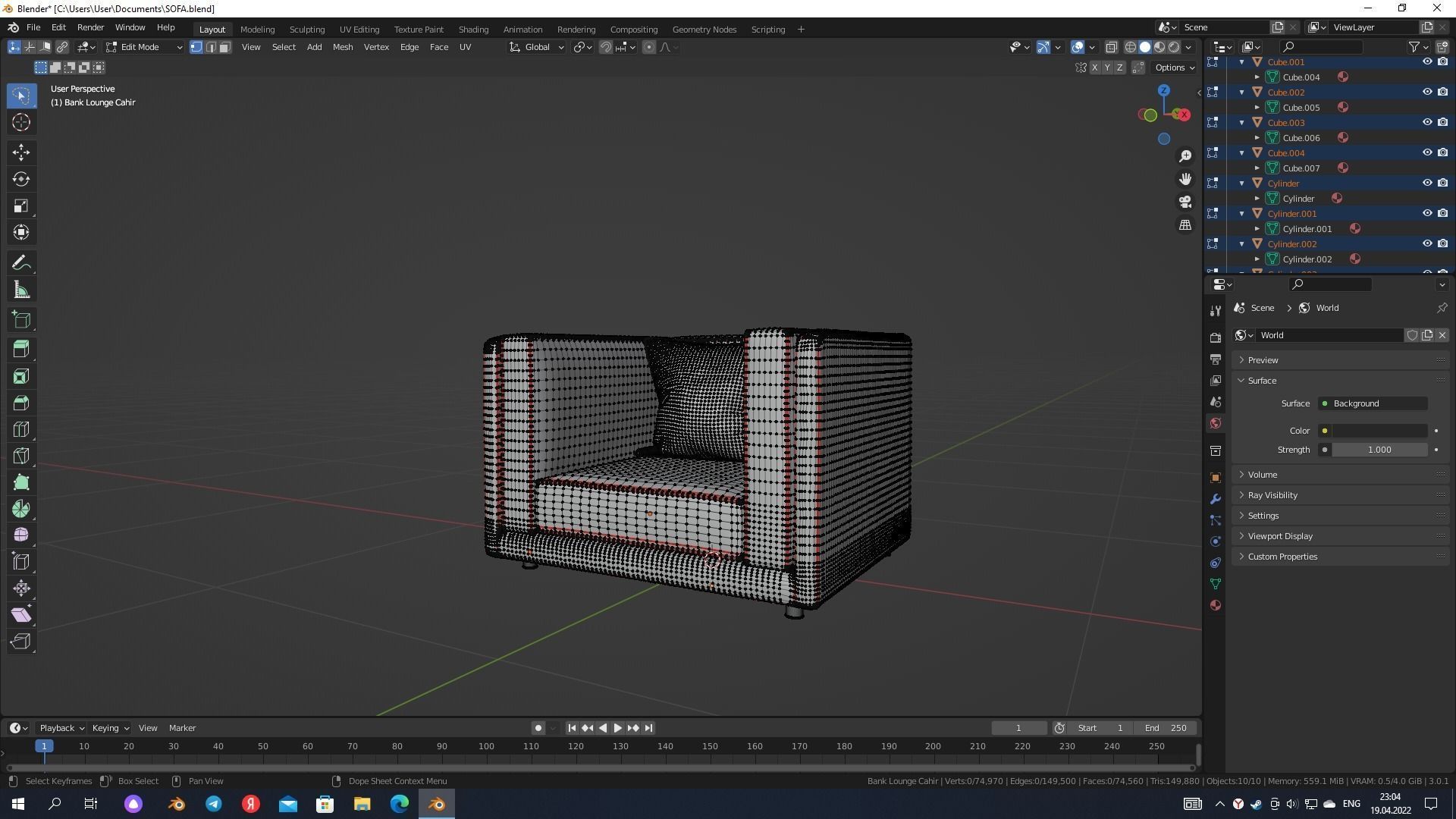
Task: Toggle X axis mirror
Action: pyautogui.click(x=1094, y=67)
